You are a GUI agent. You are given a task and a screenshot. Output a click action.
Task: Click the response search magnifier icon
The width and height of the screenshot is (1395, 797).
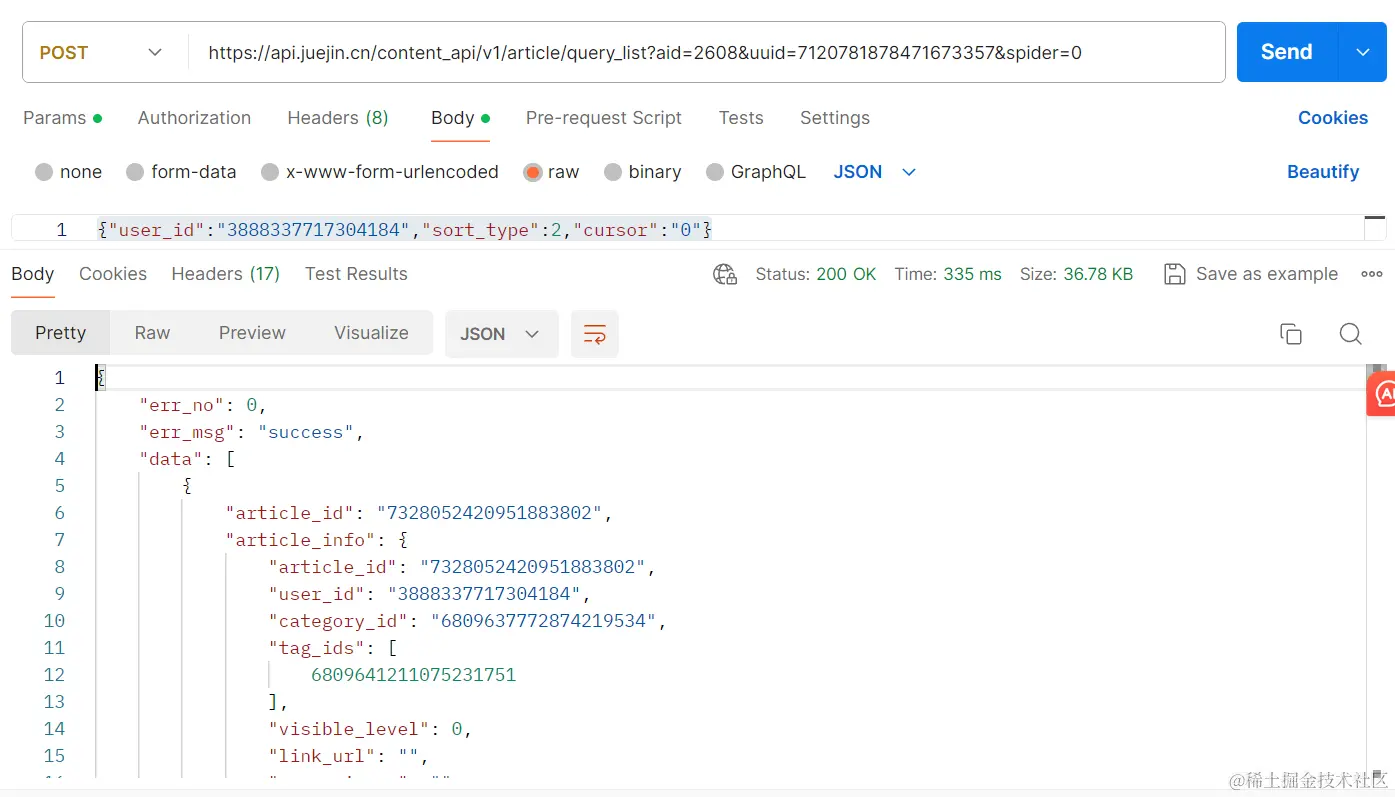click(1350, 334)
